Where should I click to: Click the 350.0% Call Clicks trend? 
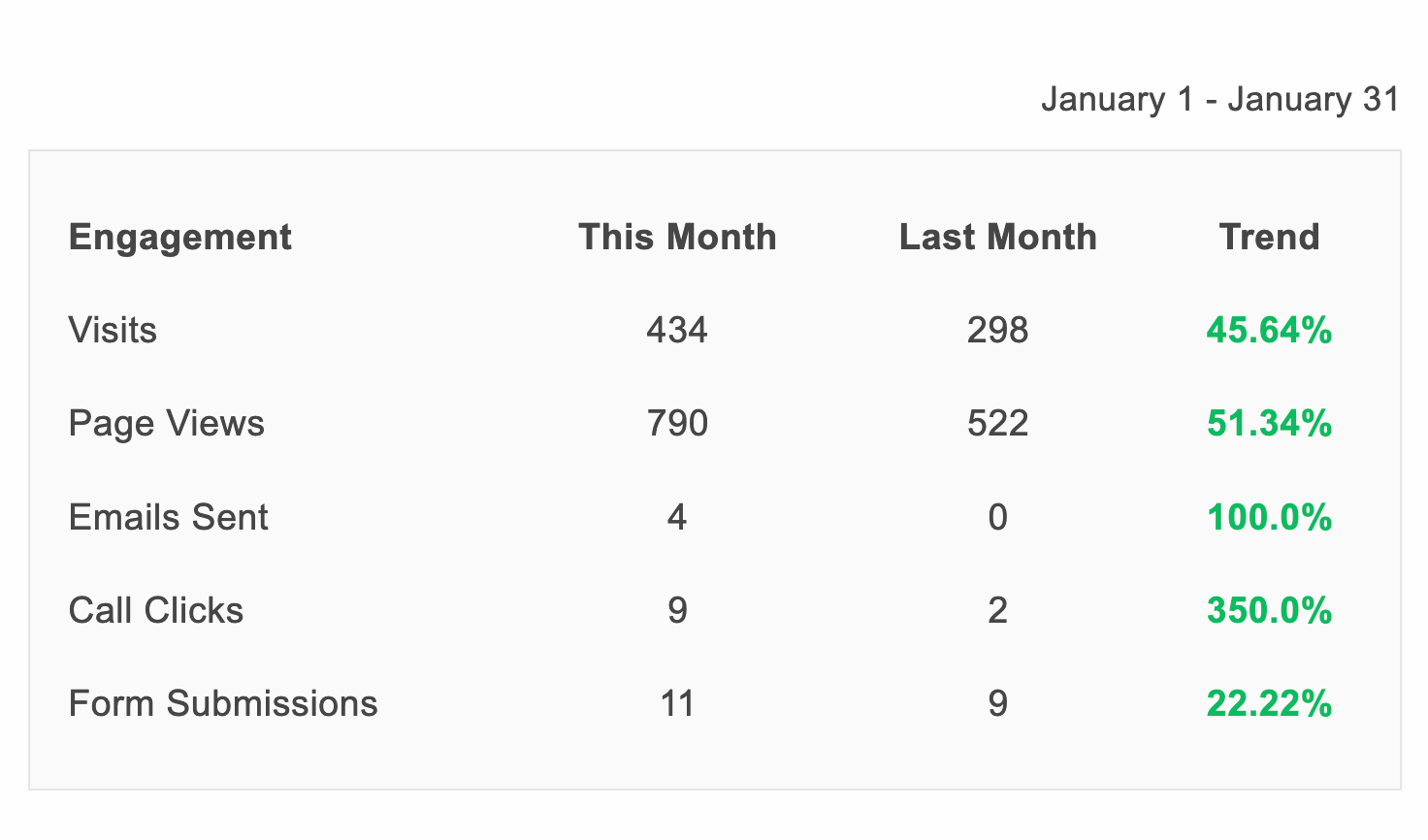[1269, 610]
